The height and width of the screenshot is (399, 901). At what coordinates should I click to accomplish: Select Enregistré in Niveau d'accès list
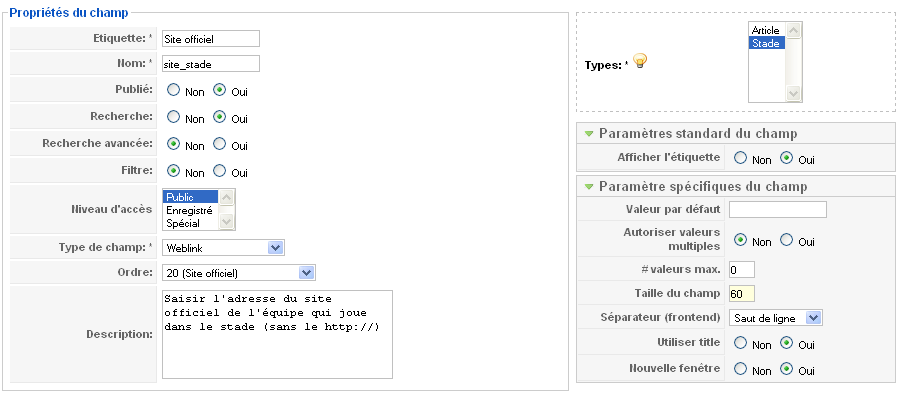[190, 210]
